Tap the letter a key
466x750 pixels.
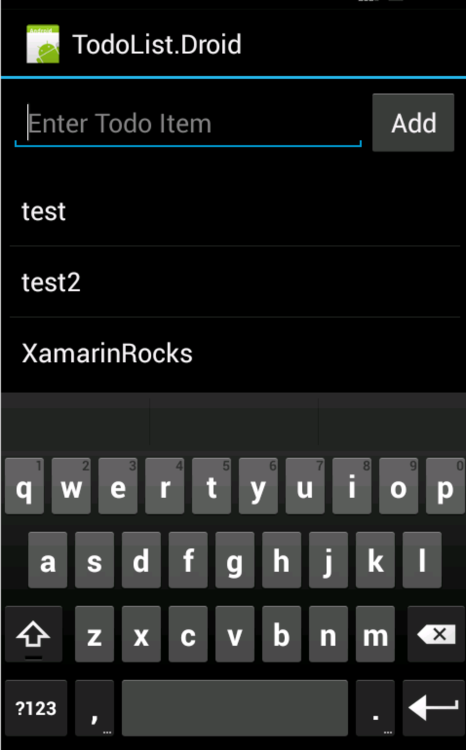point(47,560)
